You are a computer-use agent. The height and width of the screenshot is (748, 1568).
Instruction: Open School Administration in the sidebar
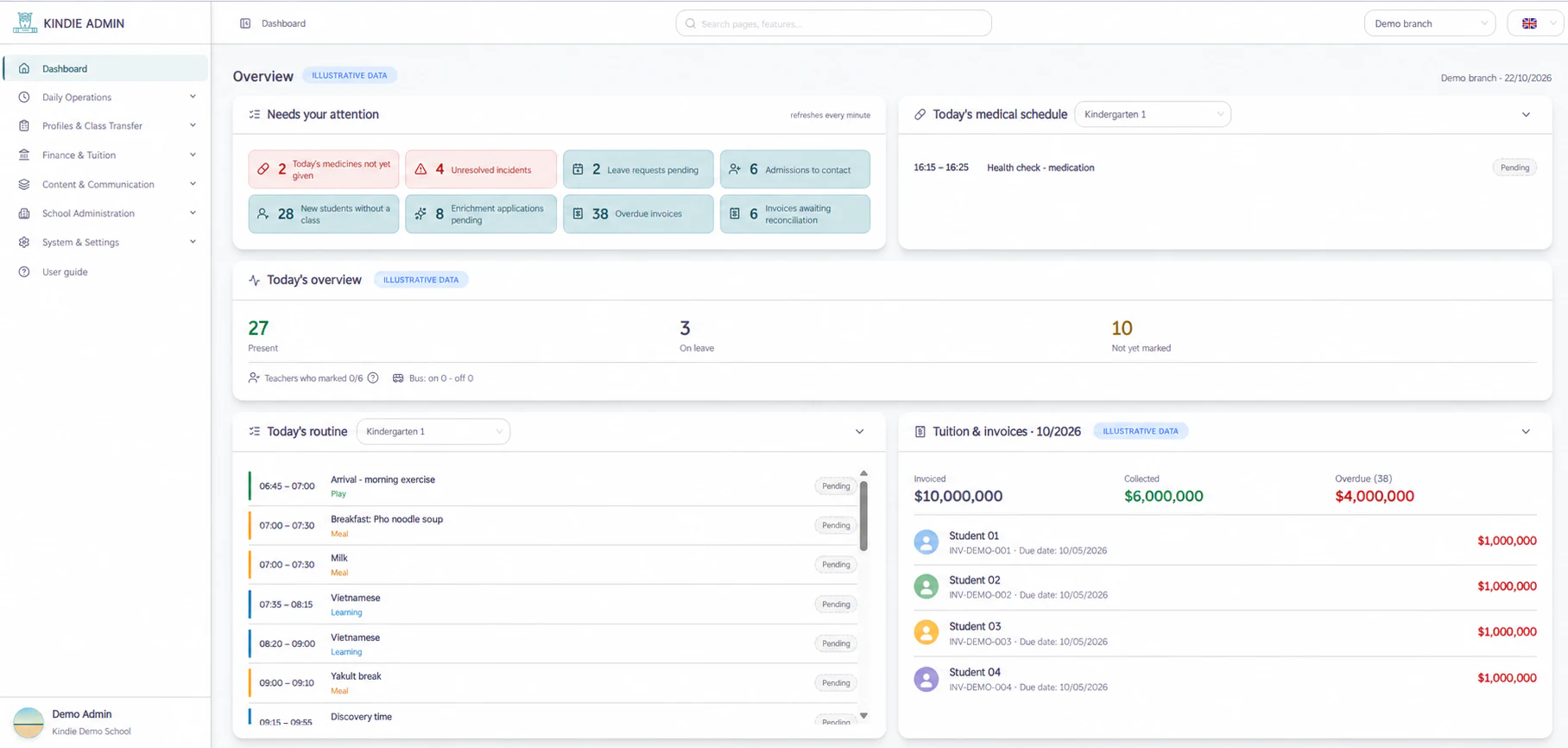(x=105, y=213)
